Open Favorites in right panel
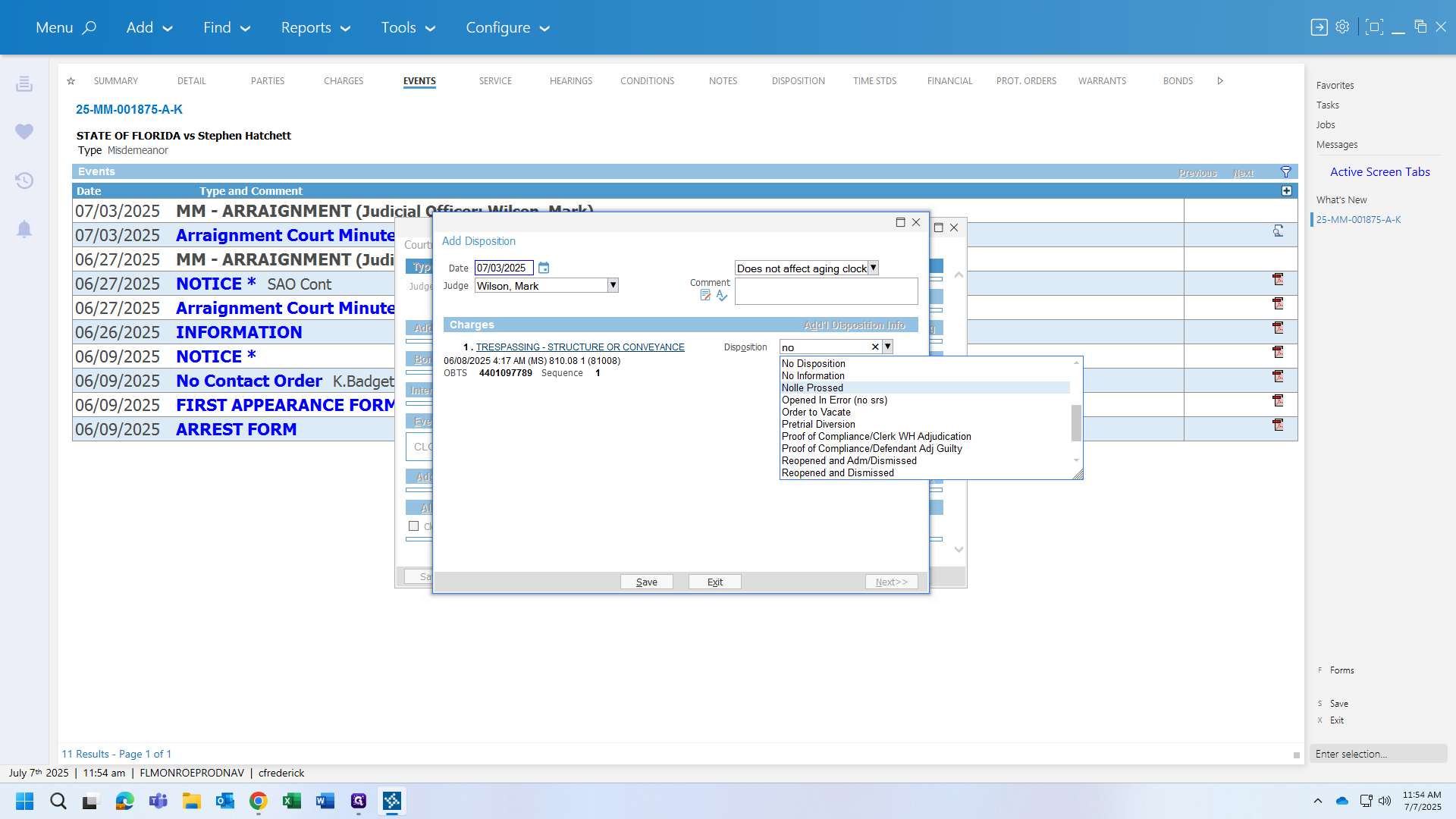The image size is (1456, 819). (1335, 86)
